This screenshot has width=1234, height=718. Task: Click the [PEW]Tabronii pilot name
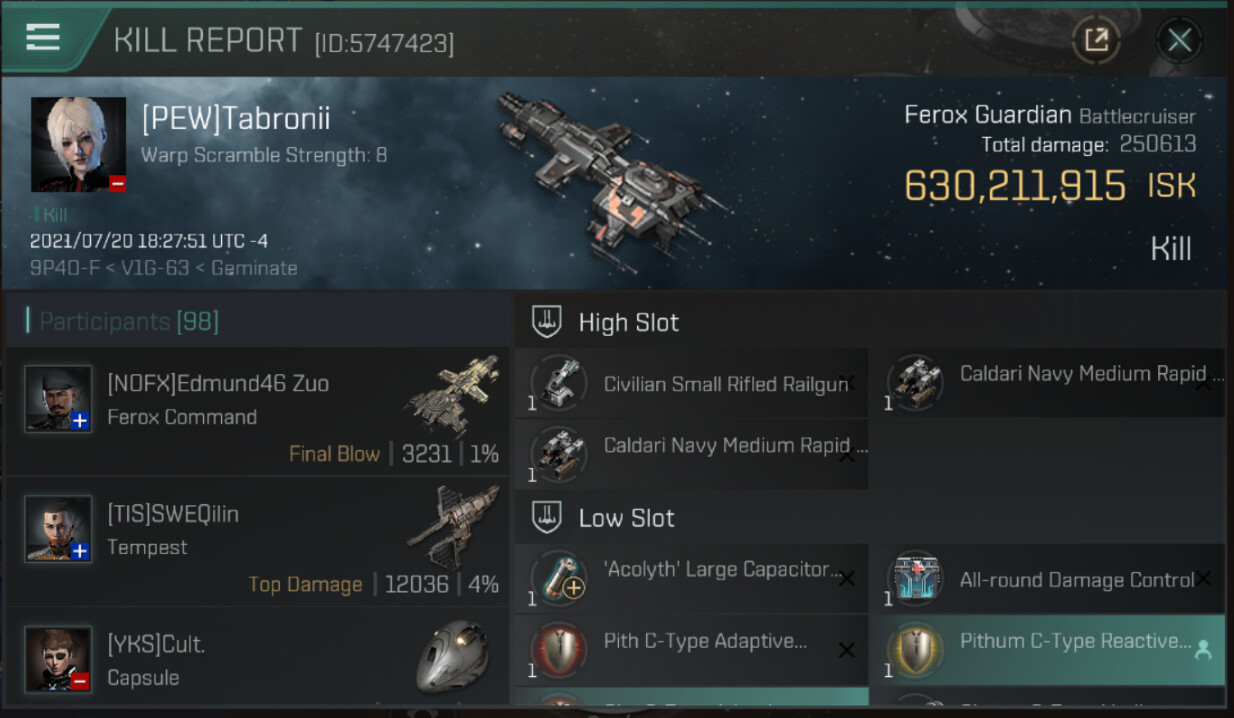[x=236, y=118]
